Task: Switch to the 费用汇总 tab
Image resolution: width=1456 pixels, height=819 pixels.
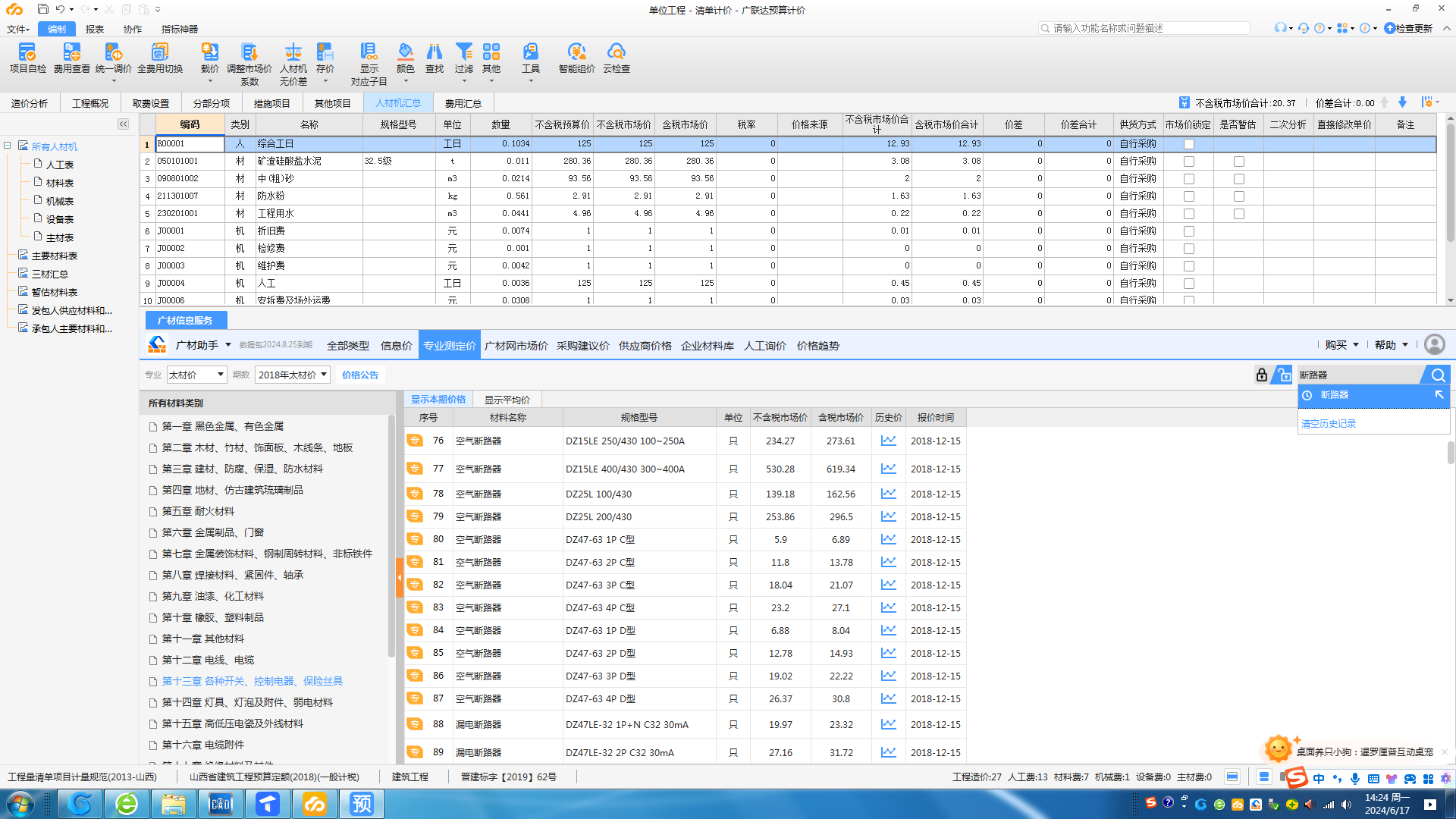Action: 463,103
